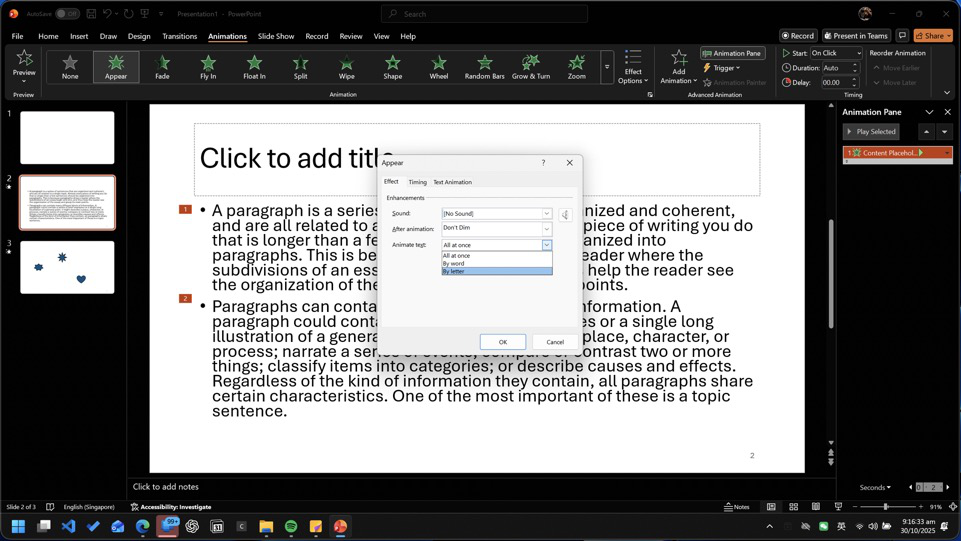Adjust the zoom slider handle
The width and height of the screenshot is (961, 541).
click(x=886, y=507)
